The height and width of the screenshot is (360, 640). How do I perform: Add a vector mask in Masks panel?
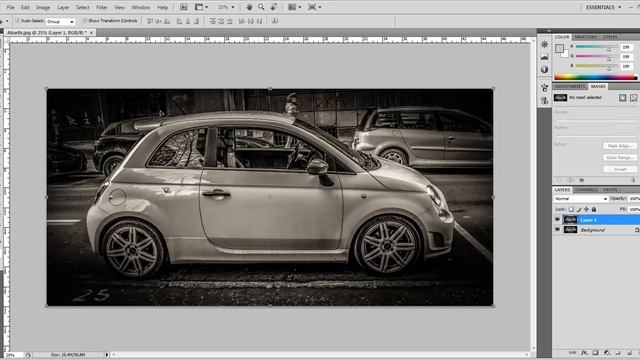point(633,98)
